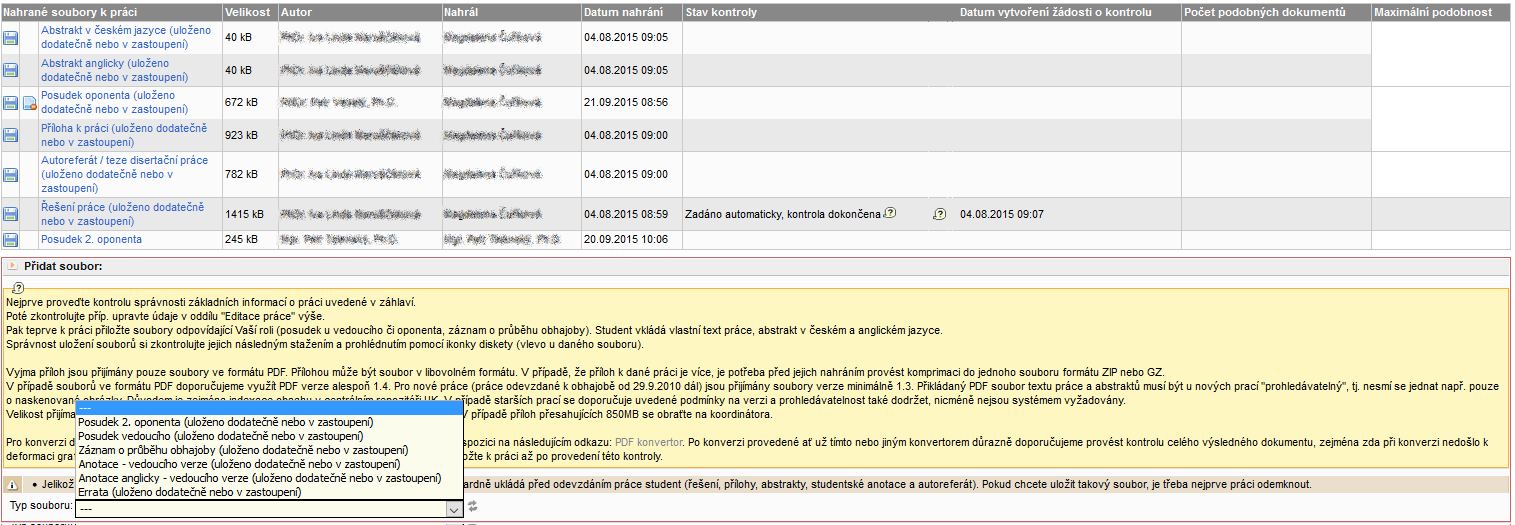
Task: Click the diskette icon for Abstrakt v českém jazyce
Action: [10, 38]
